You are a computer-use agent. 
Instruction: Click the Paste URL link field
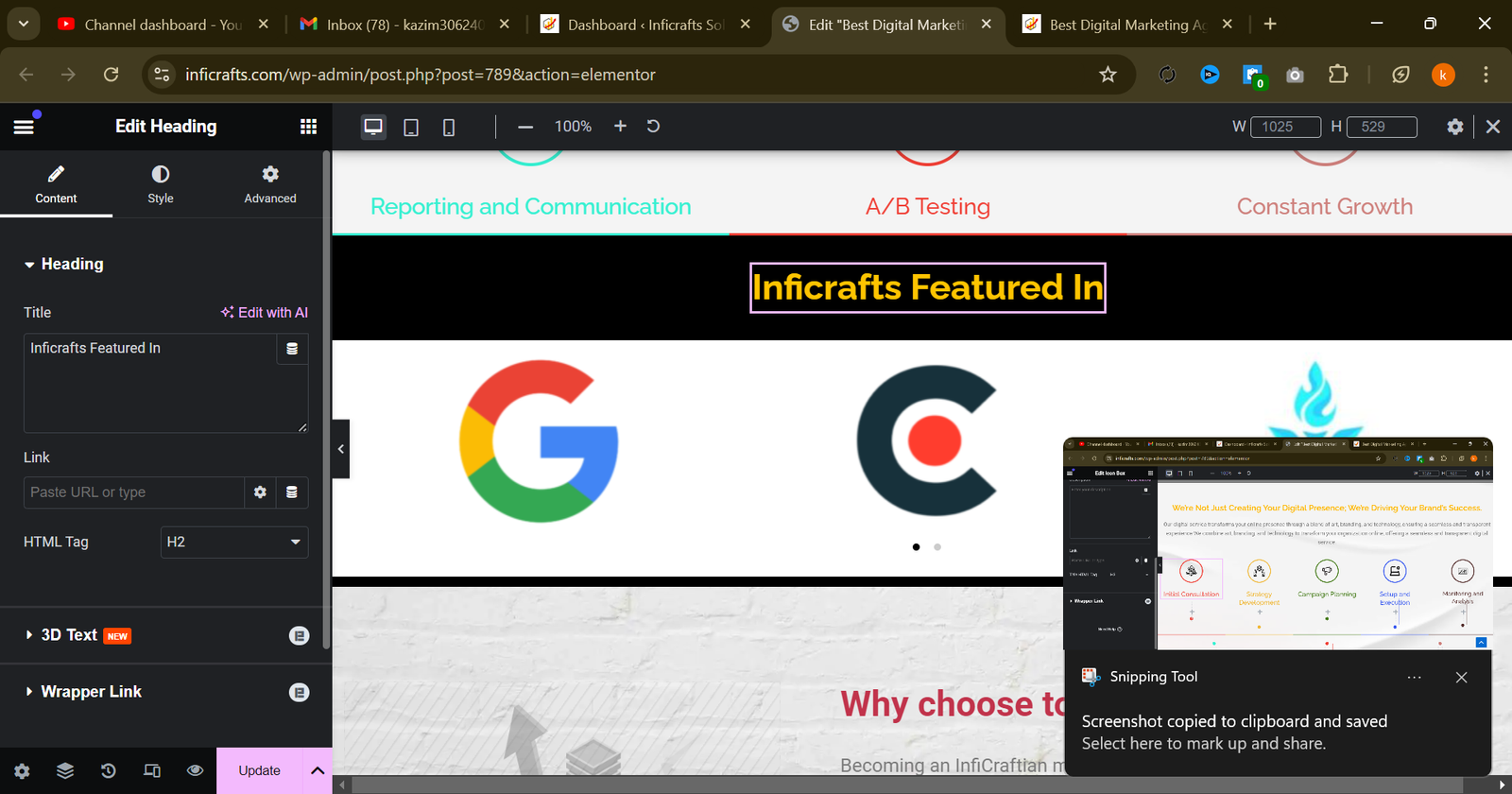tap(133, 492)
